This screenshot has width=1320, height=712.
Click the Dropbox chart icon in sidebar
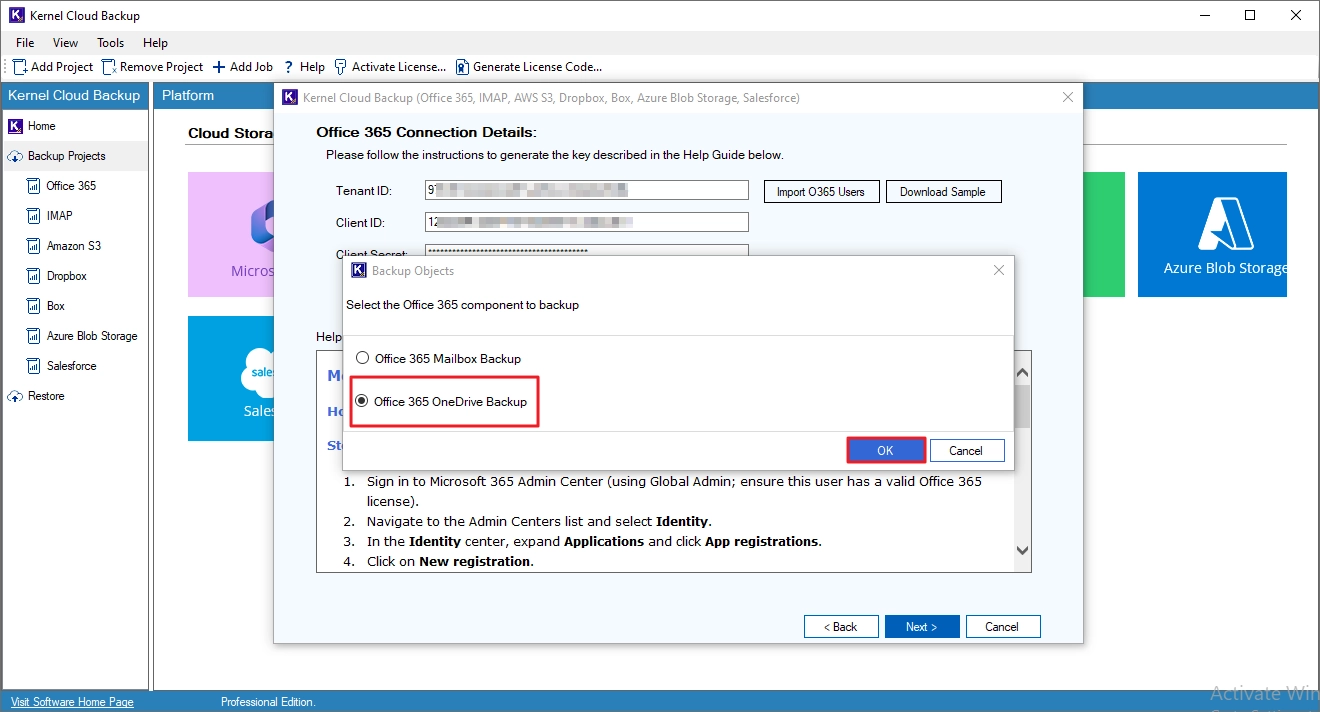(x=35, y=276)
